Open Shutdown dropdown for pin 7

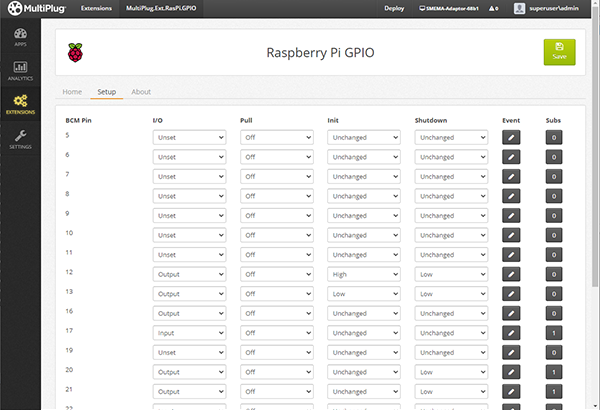click(451, 176)
